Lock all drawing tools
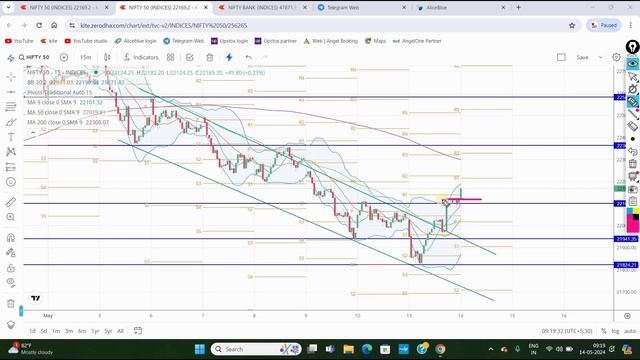The width and height of the screenshot is (640, 360). click(x=11, y=268)
